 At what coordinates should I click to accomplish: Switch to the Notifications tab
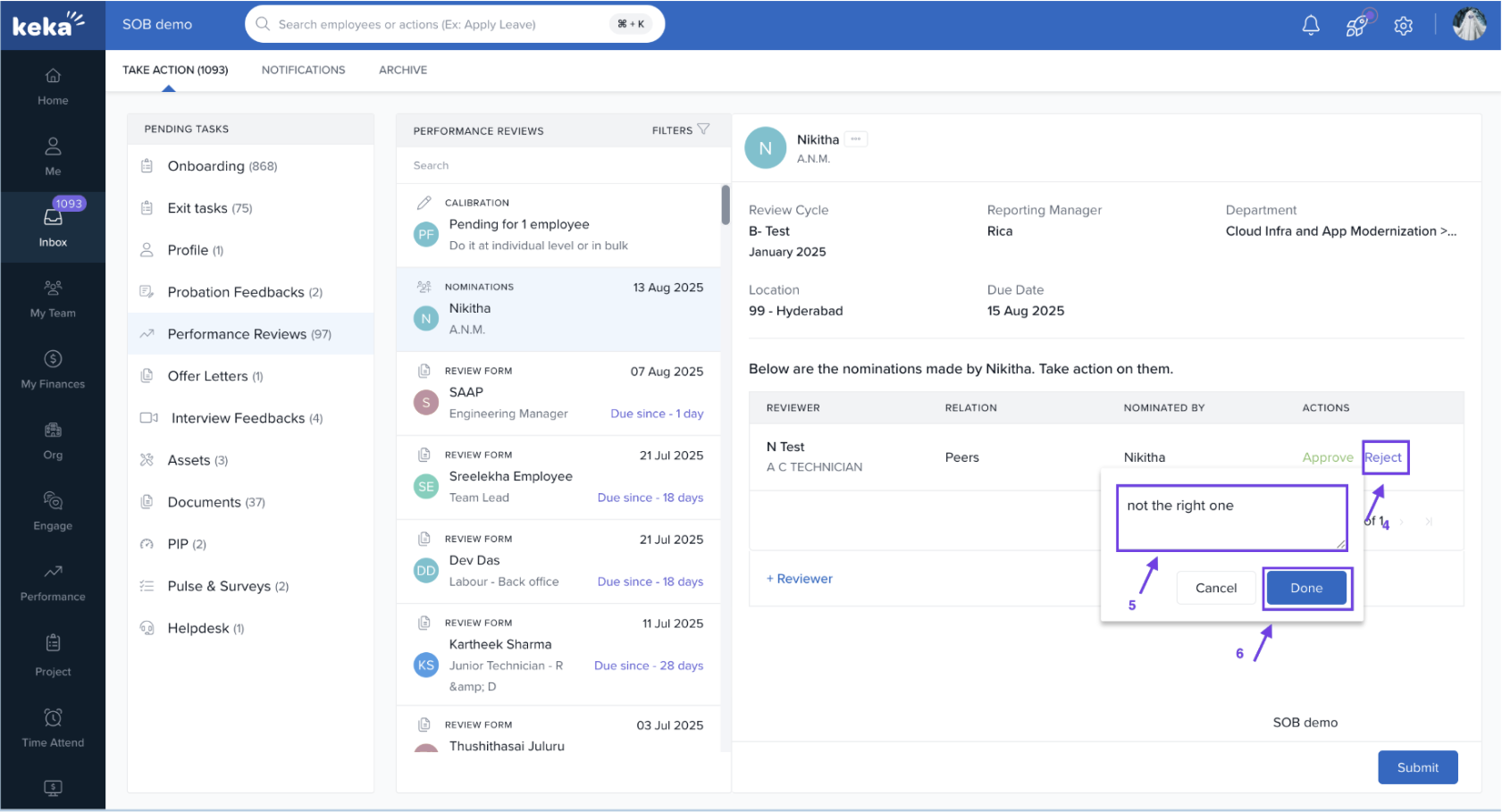coord(303,70)
